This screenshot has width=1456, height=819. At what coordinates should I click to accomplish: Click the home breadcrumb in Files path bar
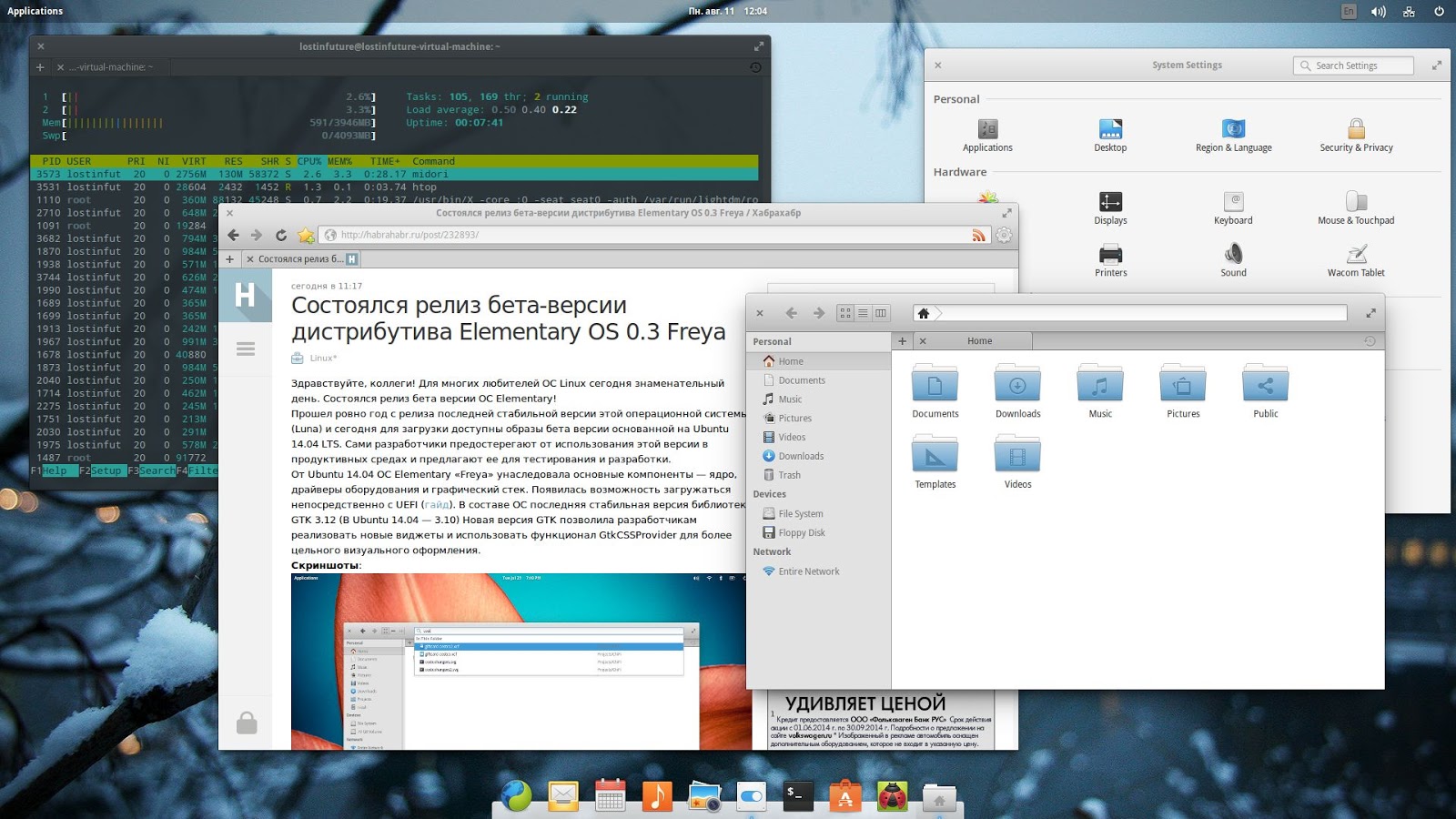click(x=924, y=313)
